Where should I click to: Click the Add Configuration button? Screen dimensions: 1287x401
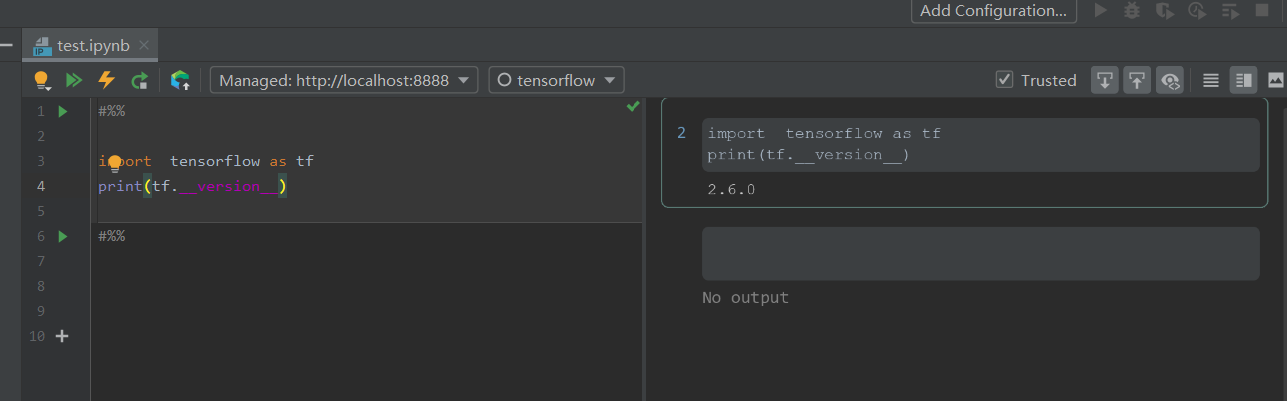tap(993, 11)
